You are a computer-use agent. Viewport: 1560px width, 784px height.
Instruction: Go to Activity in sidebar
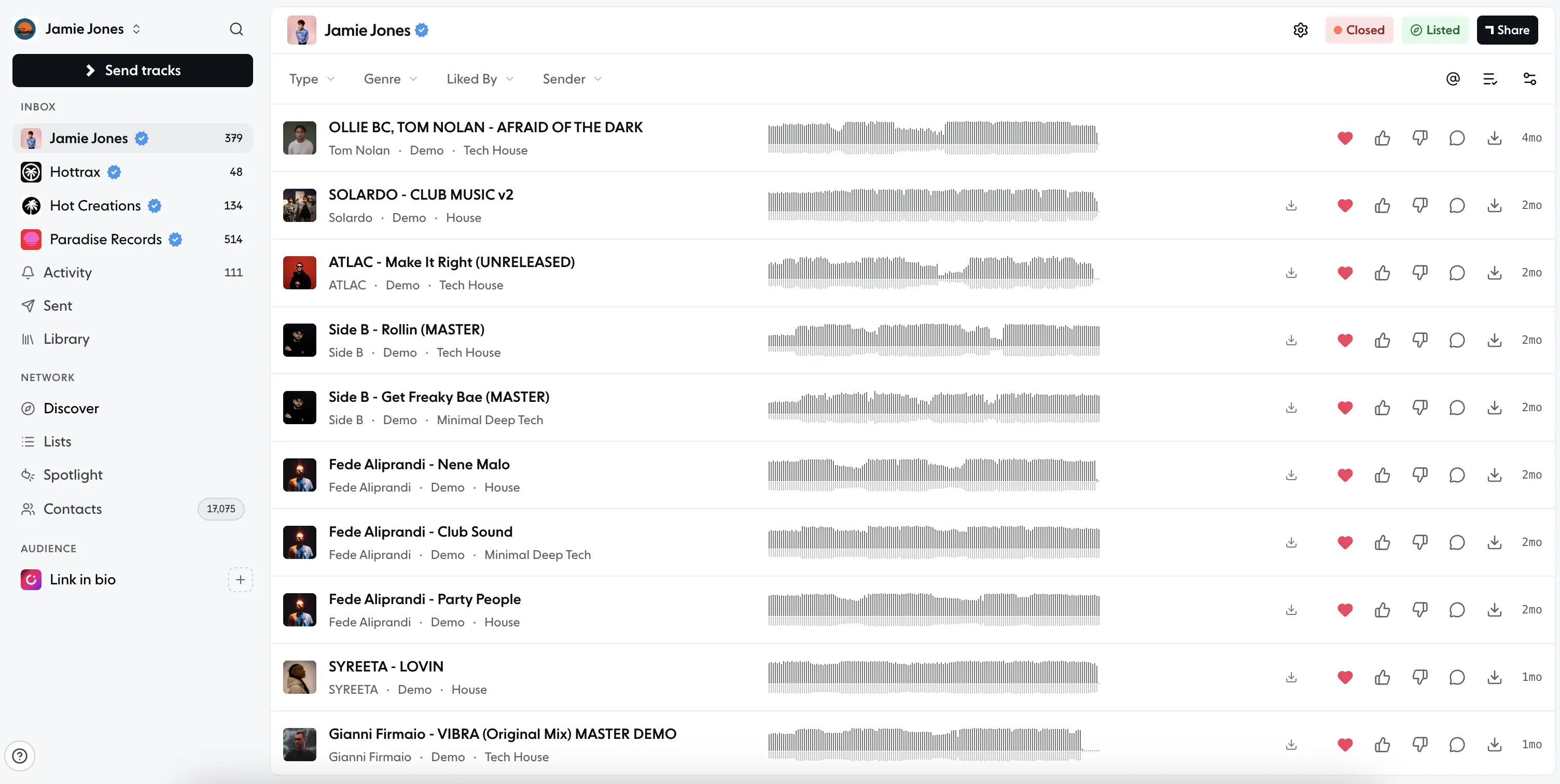(132, 272)
